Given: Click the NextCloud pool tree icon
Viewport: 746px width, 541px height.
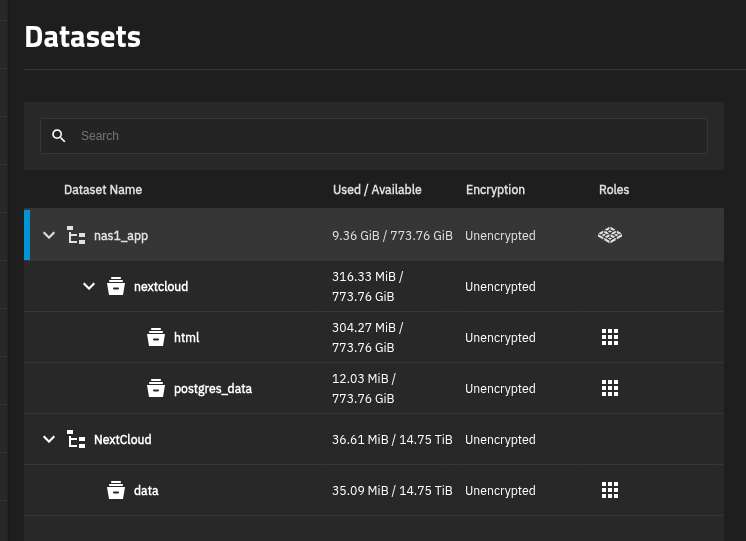Looking at the screenshot, I should (76, 439).
